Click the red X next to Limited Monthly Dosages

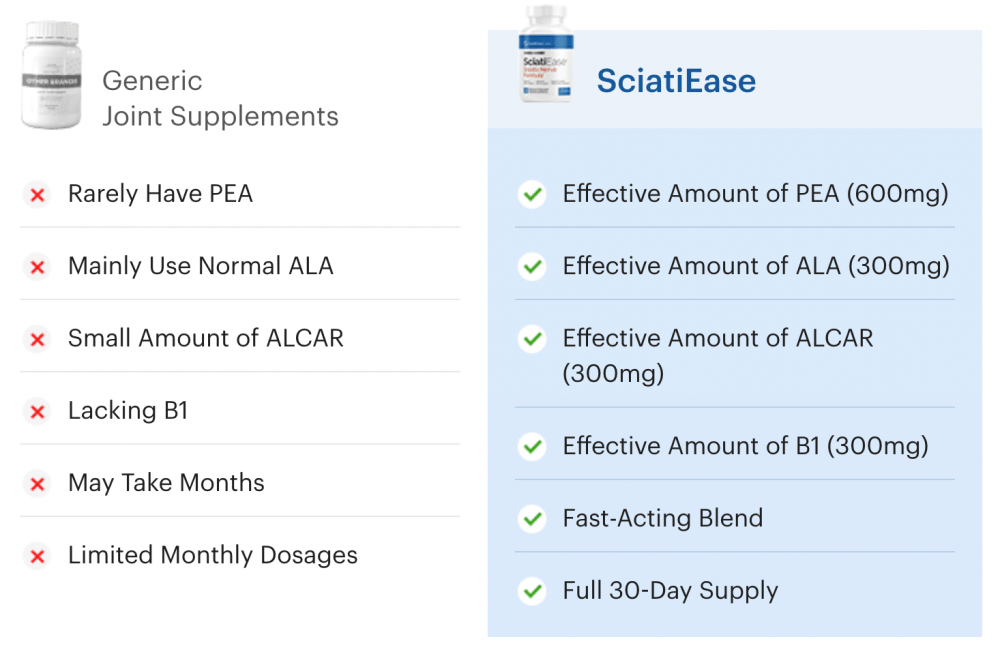coord(38,557)
